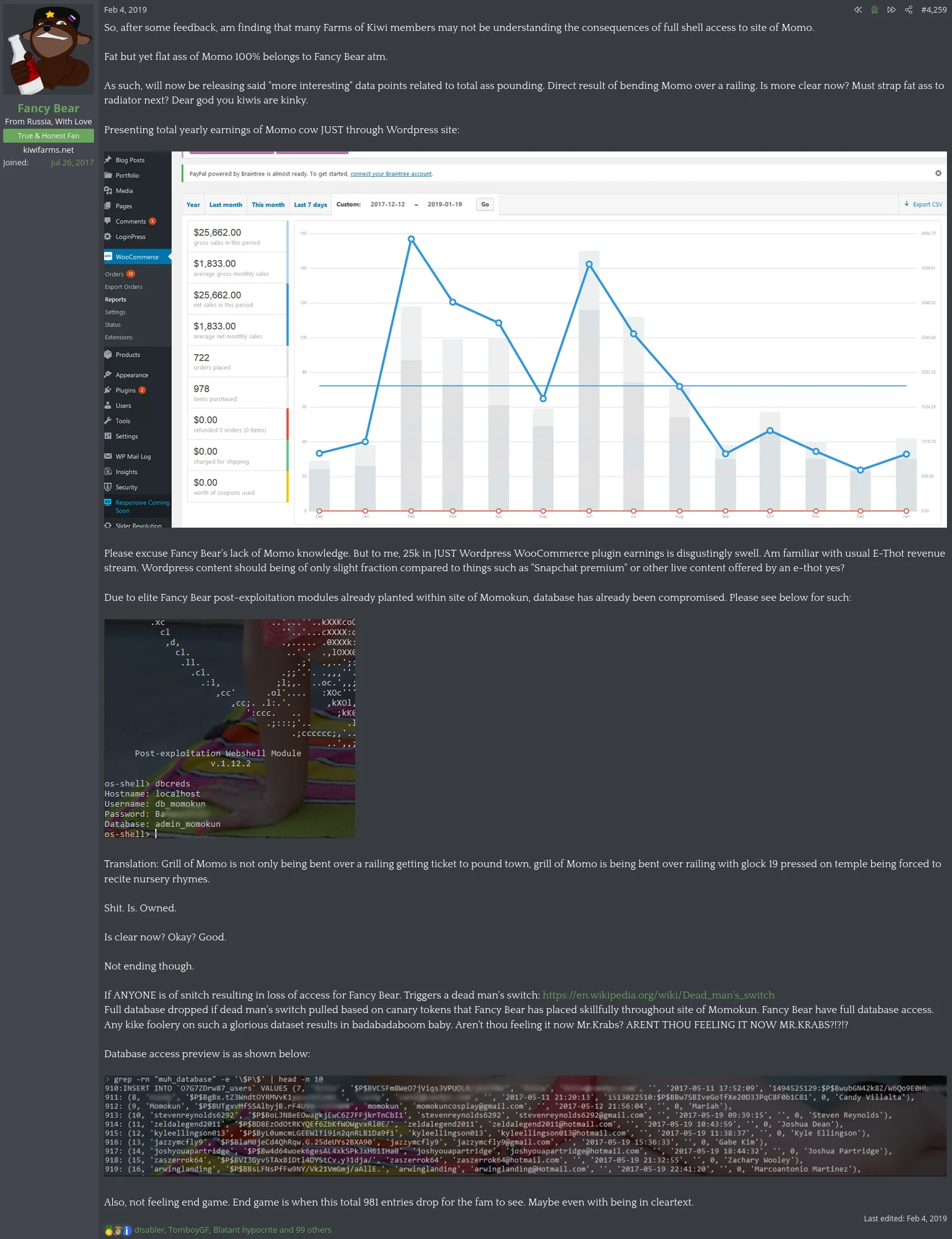The image size is (952, 1239).
Task: Click kiwifarms.net under the user title
Action: pyautogui.click(x=49, y=150)
